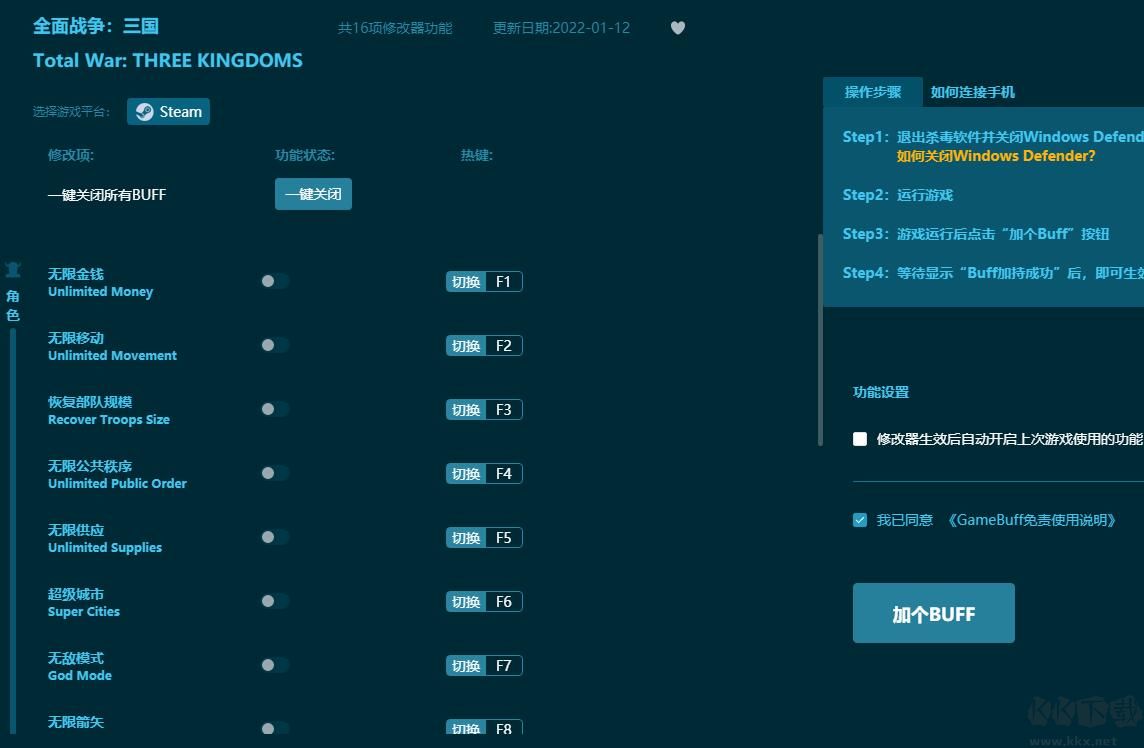Toggle Unlimited Movement switch
The height and width of the screenshot is (748, 1144).
pyautogui.click(x=275, y=345)
